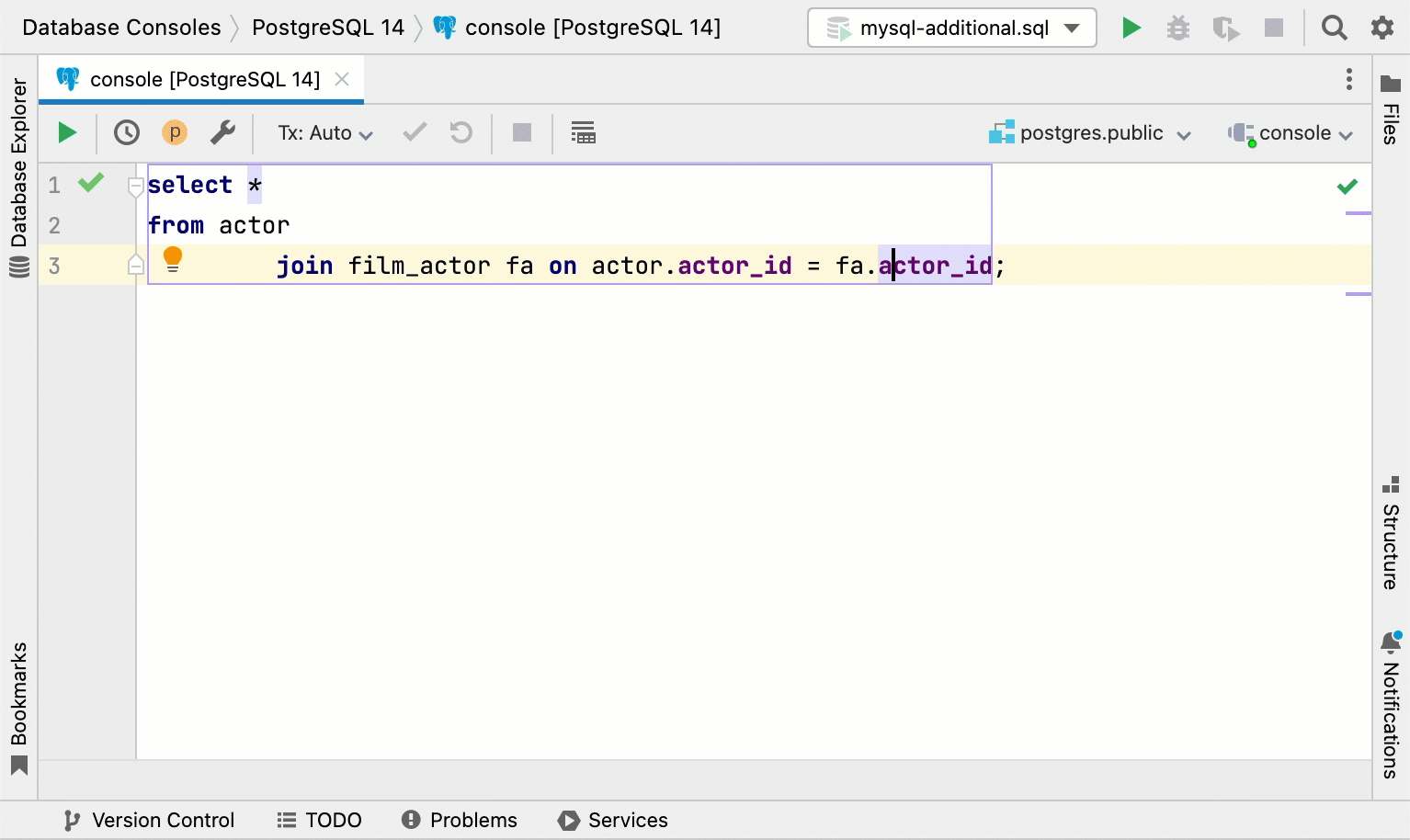Image resolution: width=1410 pixels, height=840 pixels.
Task: Open the postgres.public schema switcher dropdown
Action: [1090, 132]
